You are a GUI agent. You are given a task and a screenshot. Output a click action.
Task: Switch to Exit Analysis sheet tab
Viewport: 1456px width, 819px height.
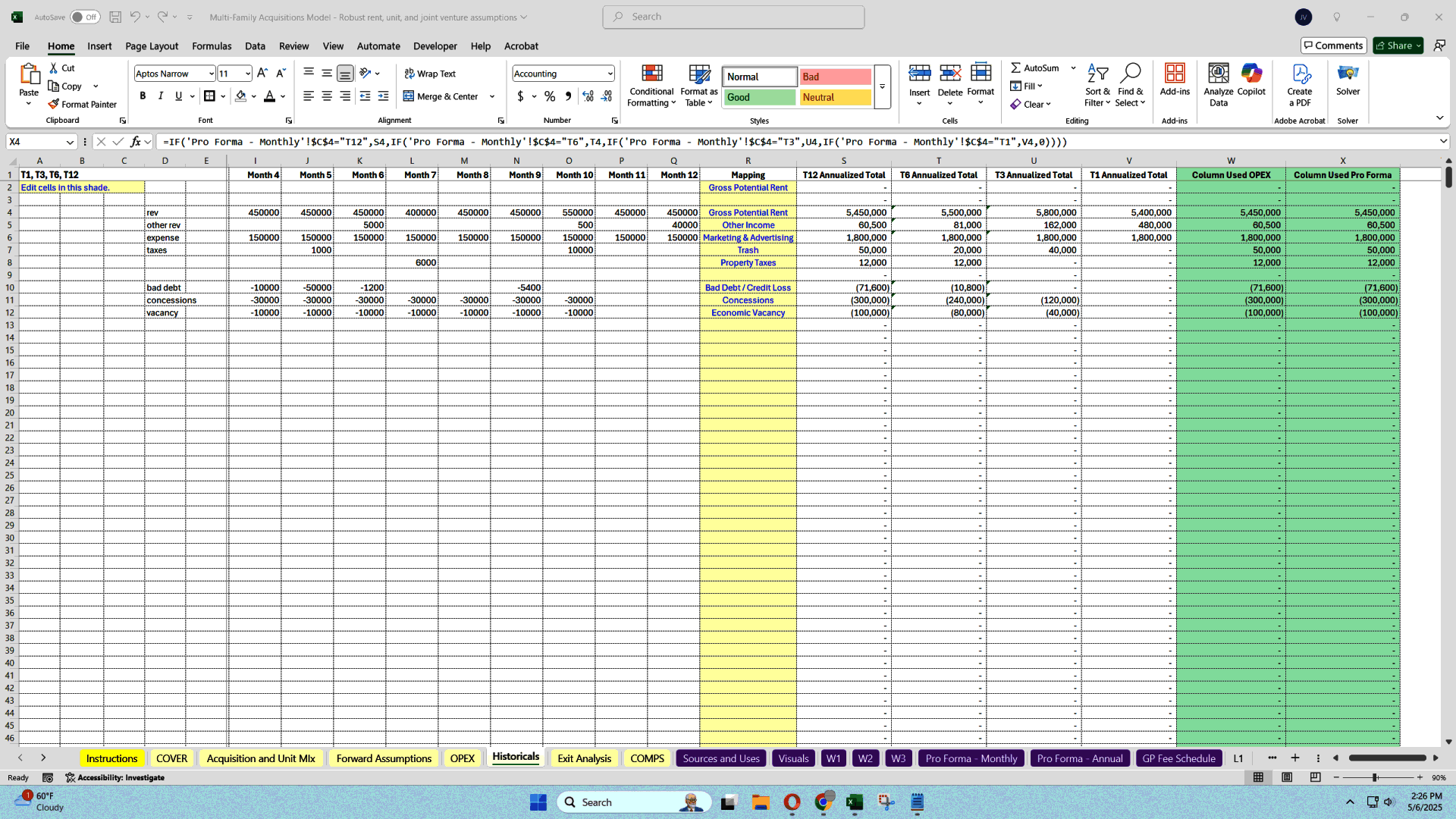tap(584, 758)
